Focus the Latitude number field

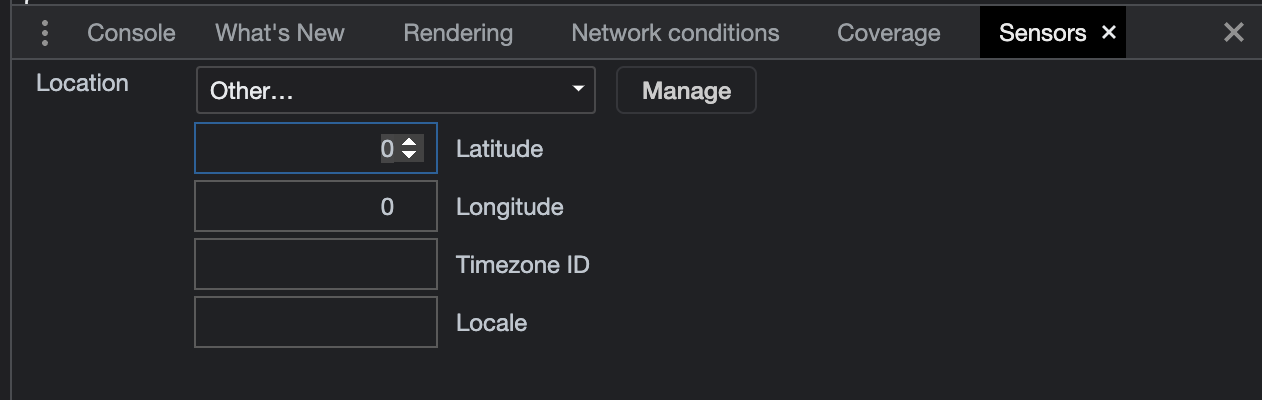316,148
